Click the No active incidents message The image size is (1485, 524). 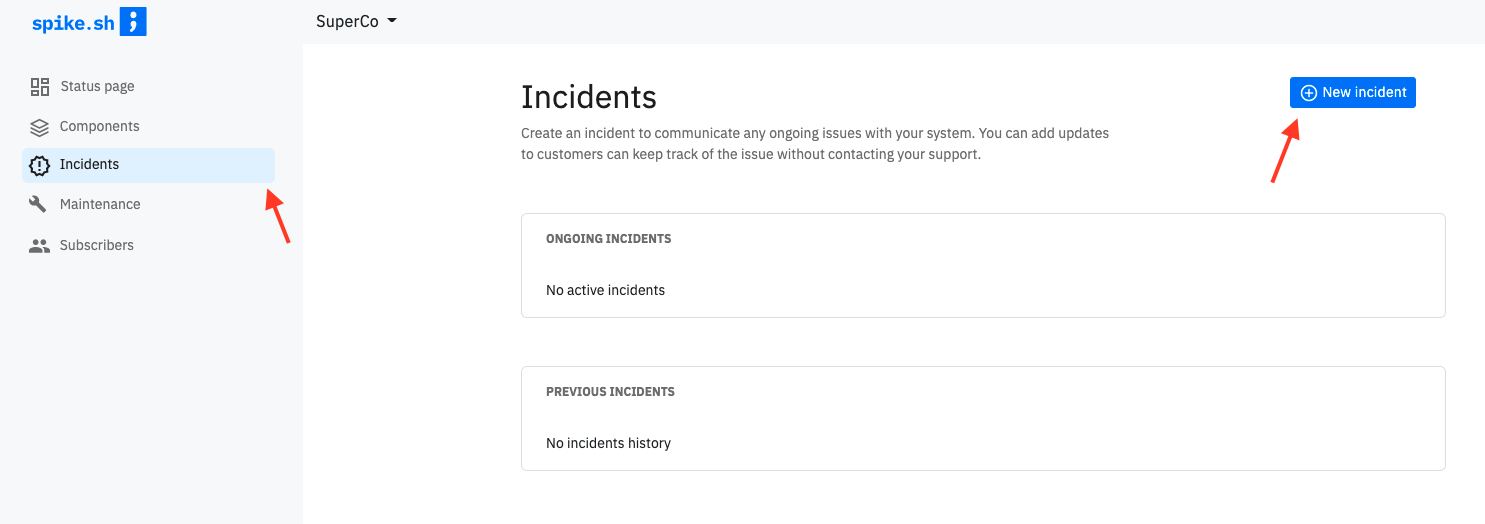tap(605, 290)
